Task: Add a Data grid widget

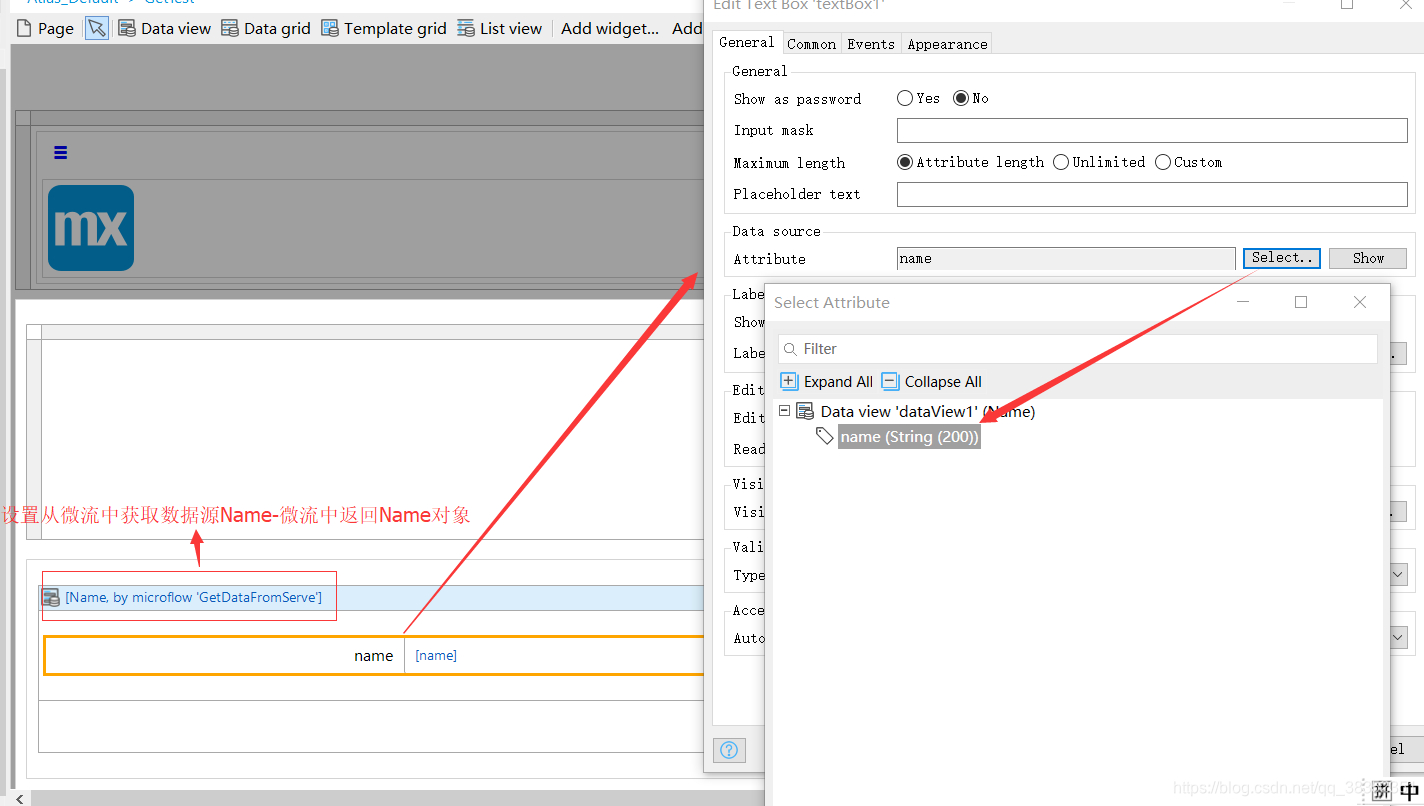Action: tap(266, 28)
